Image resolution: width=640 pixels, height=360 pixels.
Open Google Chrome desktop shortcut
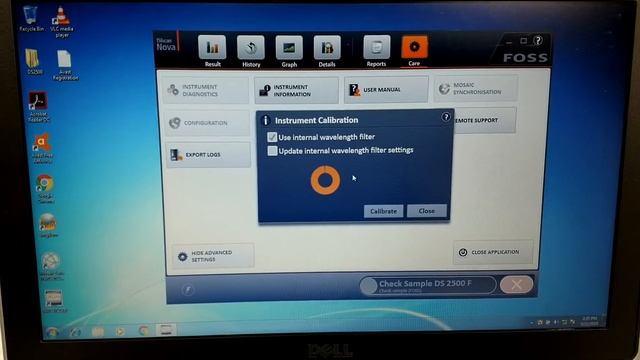(x=45, y=189)
